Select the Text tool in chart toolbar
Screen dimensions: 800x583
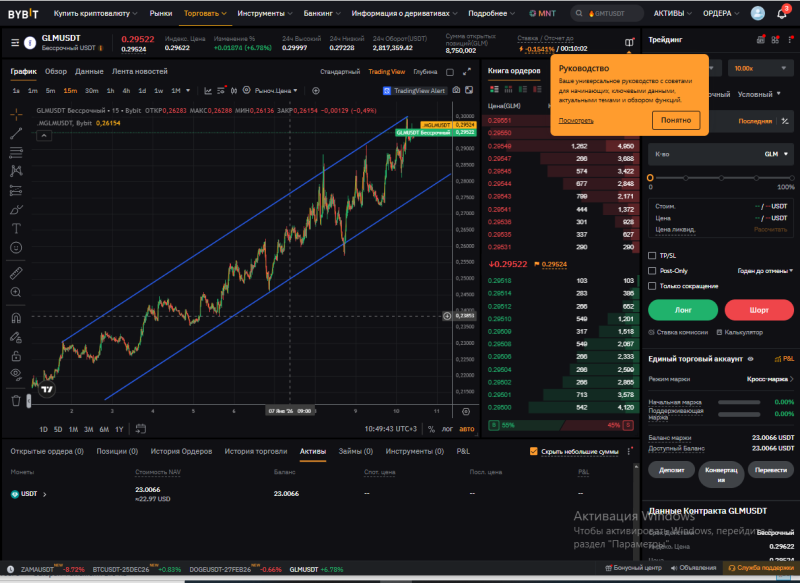pos(15,229)
